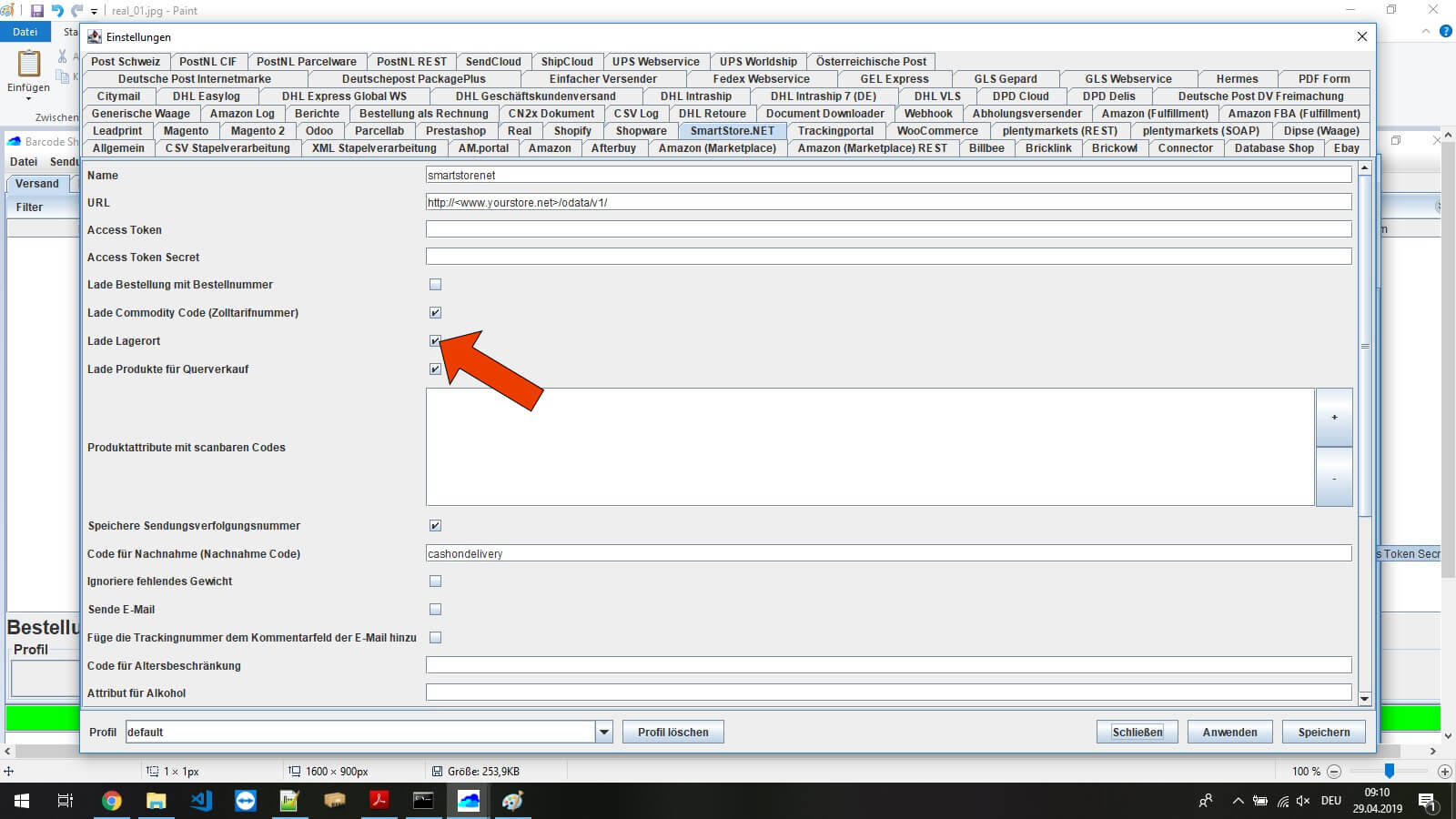
Task: Toggle the Lade Lagerort checkbox
Action: (x=435, y=341)
